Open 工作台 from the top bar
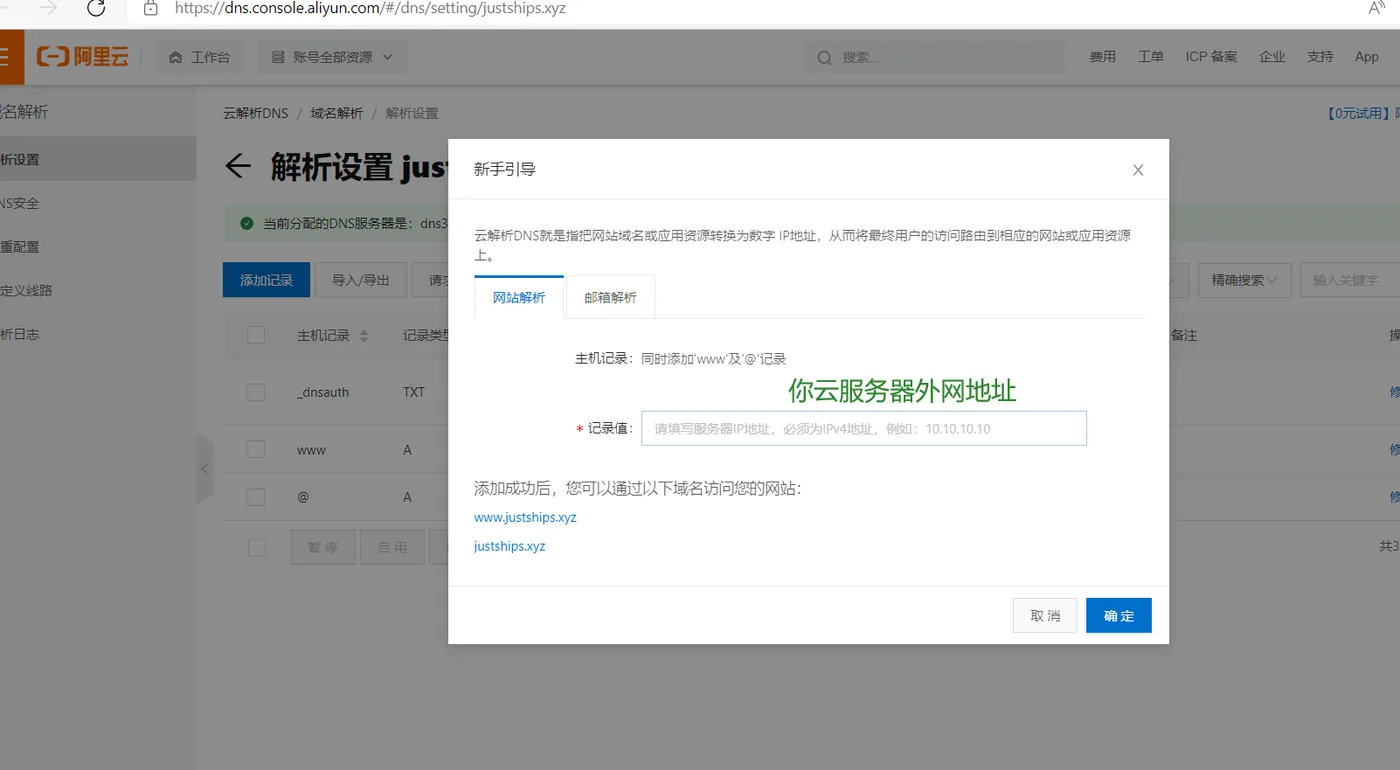The height and width of the screenshot is (770, 1400). [200, 57]
